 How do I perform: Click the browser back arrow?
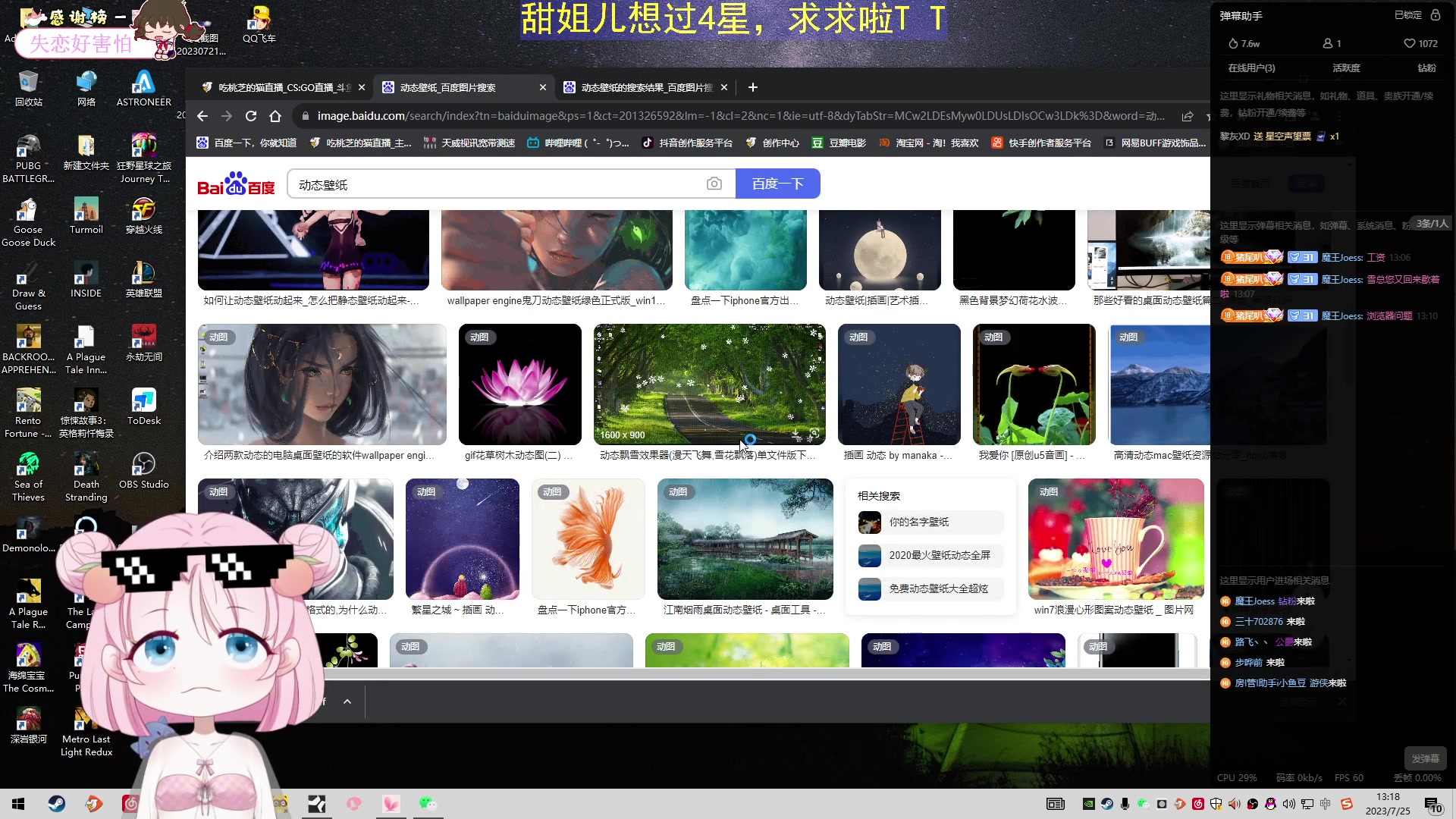202,116
